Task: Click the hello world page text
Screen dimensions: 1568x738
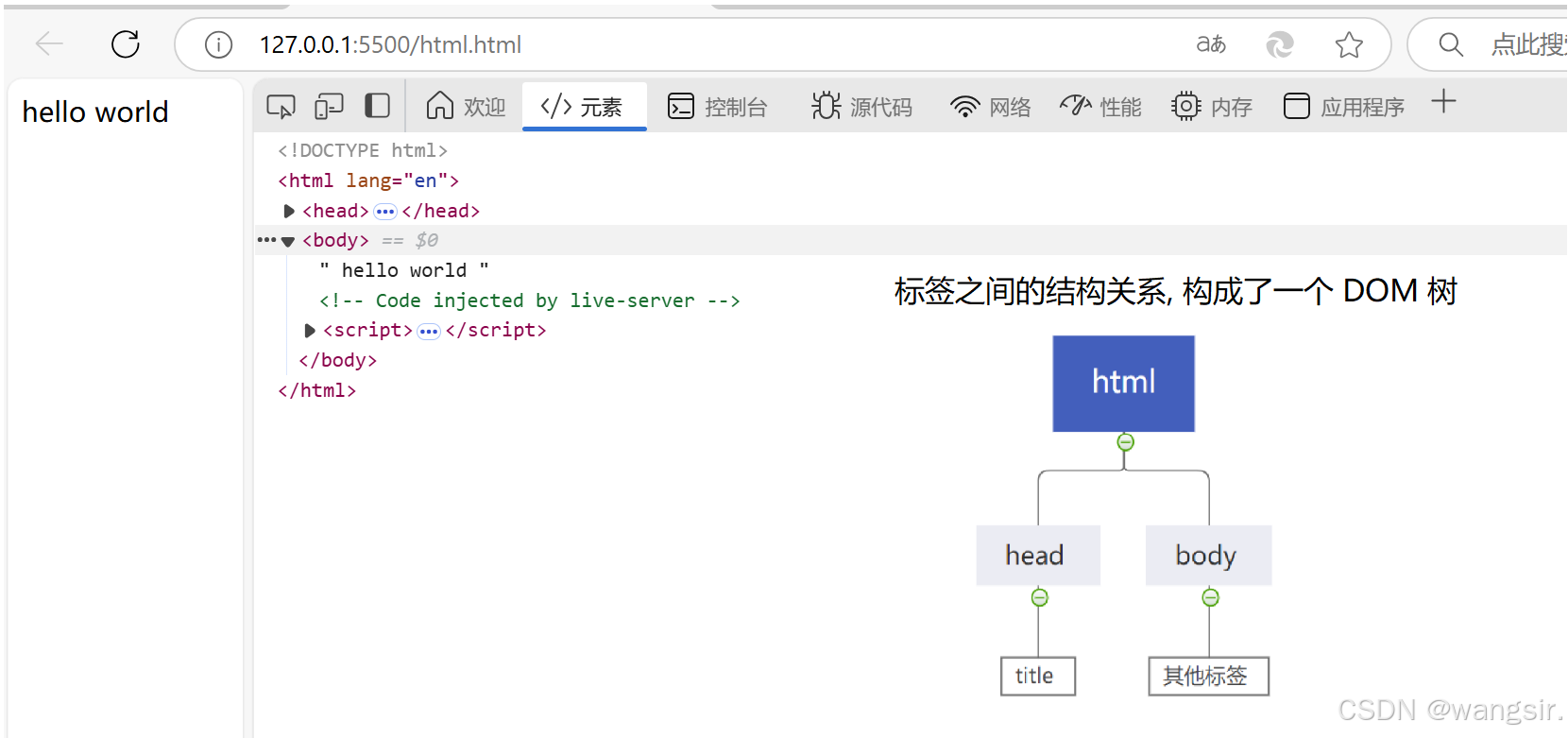Action: point(95,112)
